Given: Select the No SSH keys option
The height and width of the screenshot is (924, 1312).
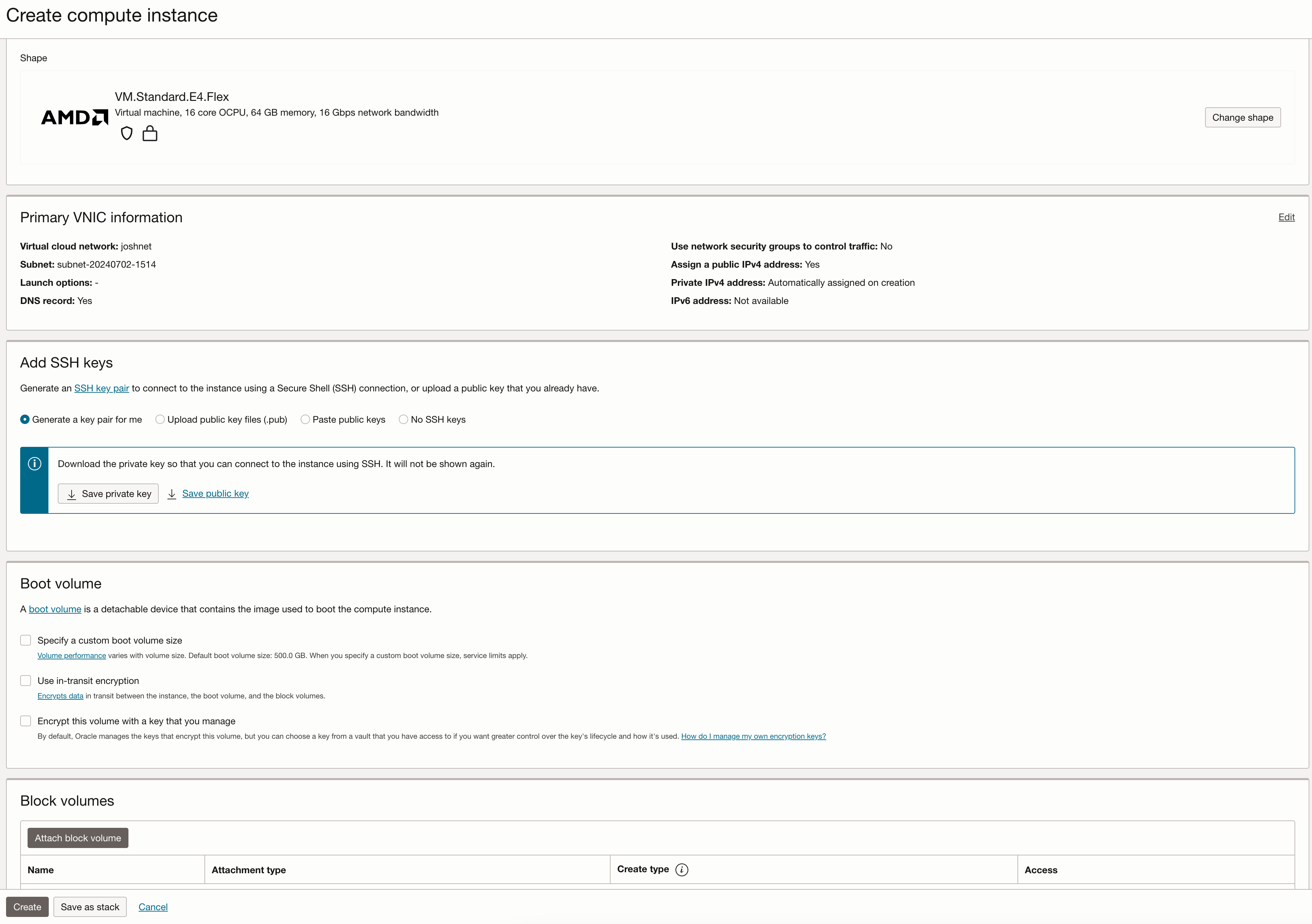Looking at the screenshot, I should (x=404, y=419).
